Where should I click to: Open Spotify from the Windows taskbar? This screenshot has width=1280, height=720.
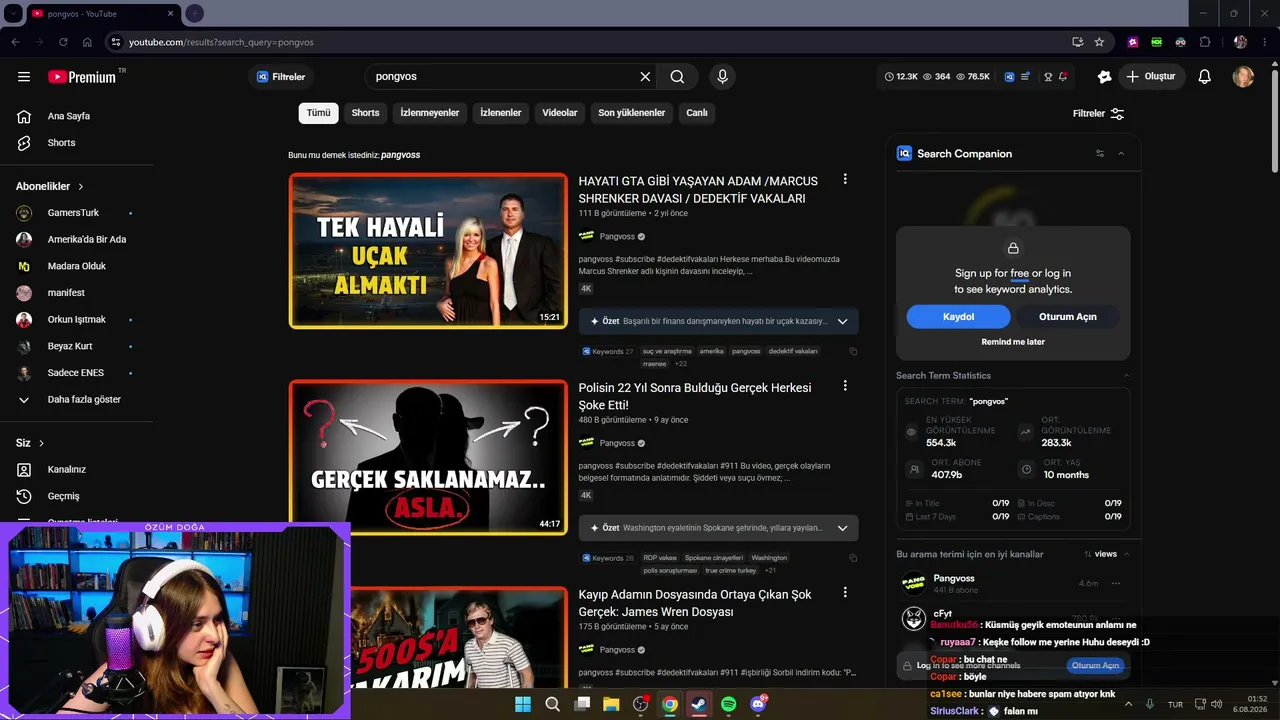pos(729,704)
